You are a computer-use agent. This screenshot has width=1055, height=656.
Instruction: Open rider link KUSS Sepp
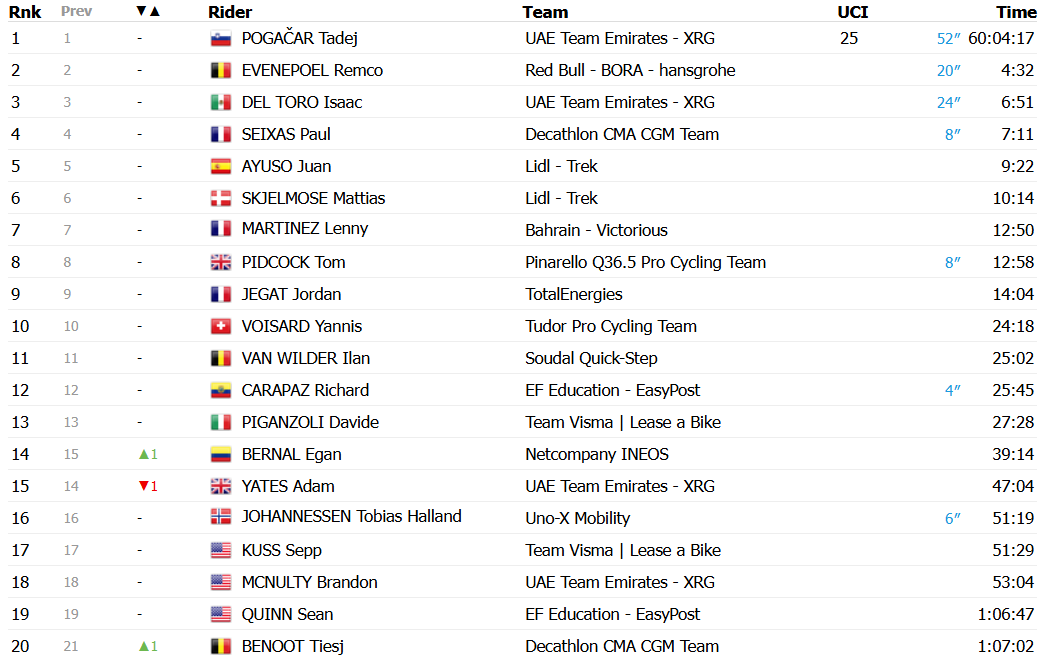click(281, 550)
